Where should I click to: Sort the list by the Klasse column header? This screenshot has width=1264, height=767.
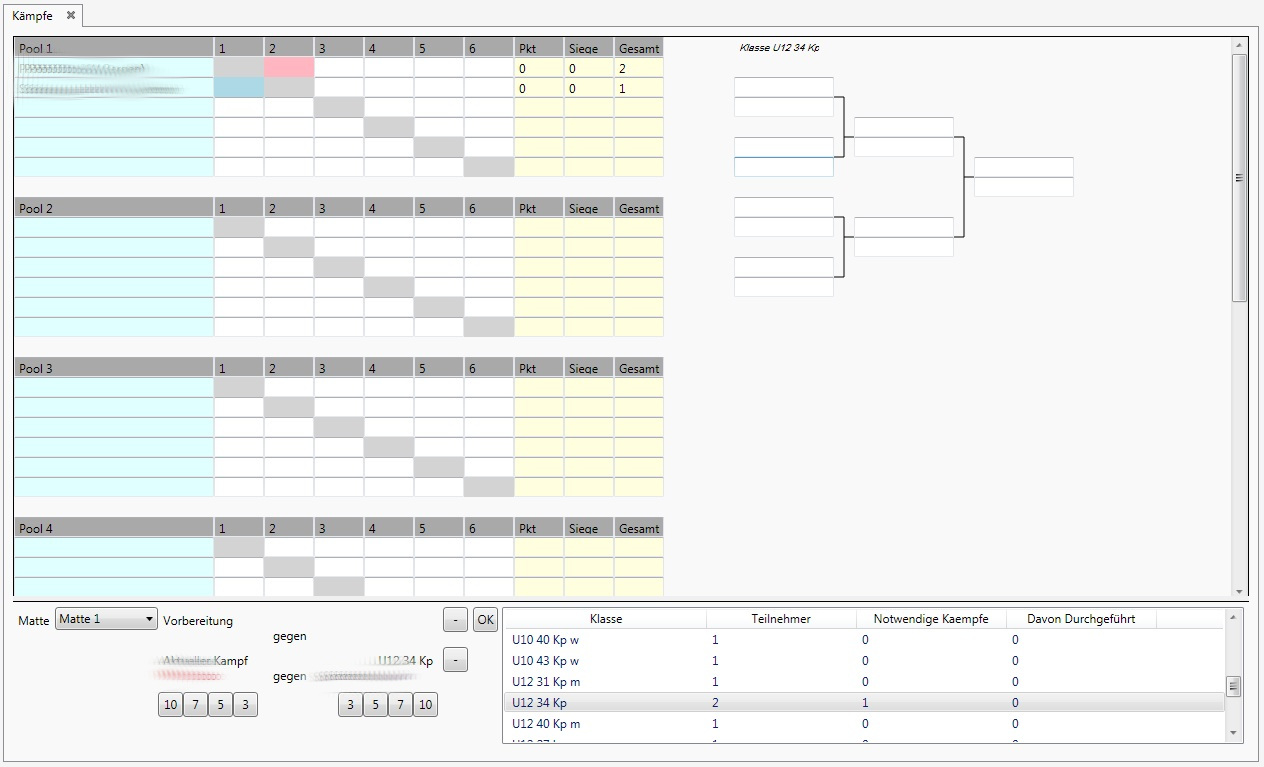pyautogui.click(x=605, y=619)
